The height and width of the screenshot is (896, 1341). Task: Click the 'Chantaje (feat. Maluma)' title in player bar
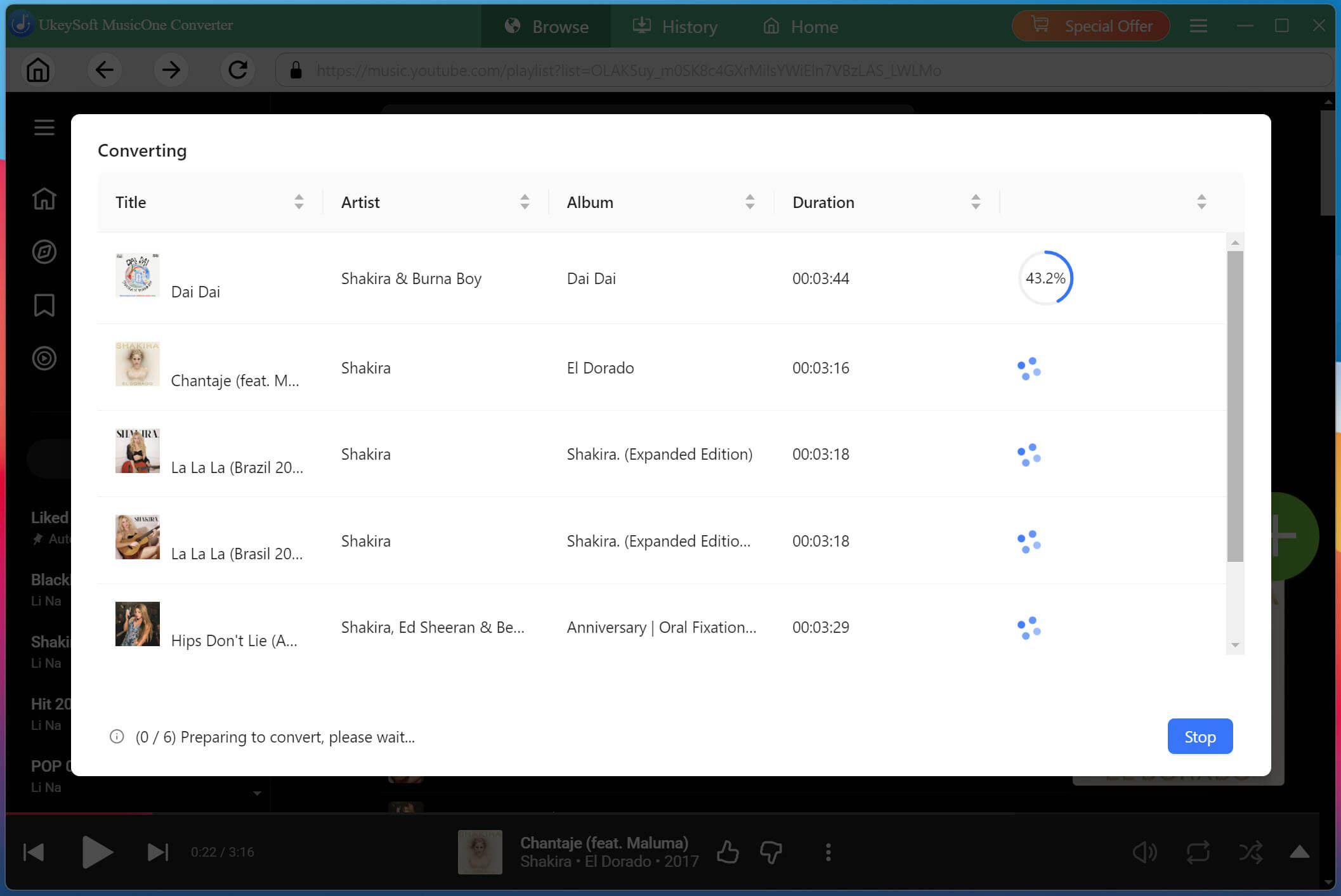click(605, 843)
